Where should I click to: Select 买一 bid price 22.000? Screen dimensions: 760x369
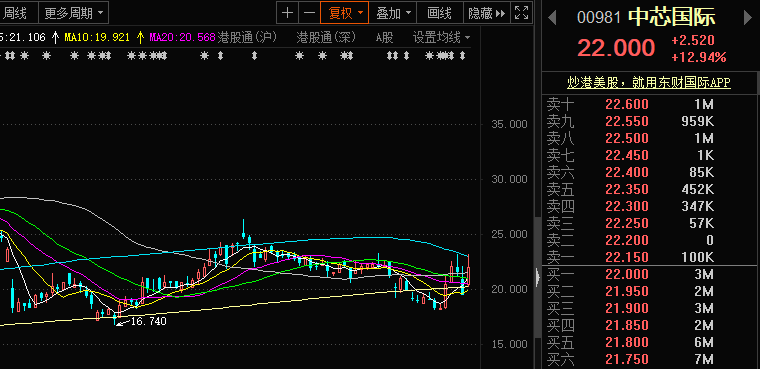tap(627, 274)
